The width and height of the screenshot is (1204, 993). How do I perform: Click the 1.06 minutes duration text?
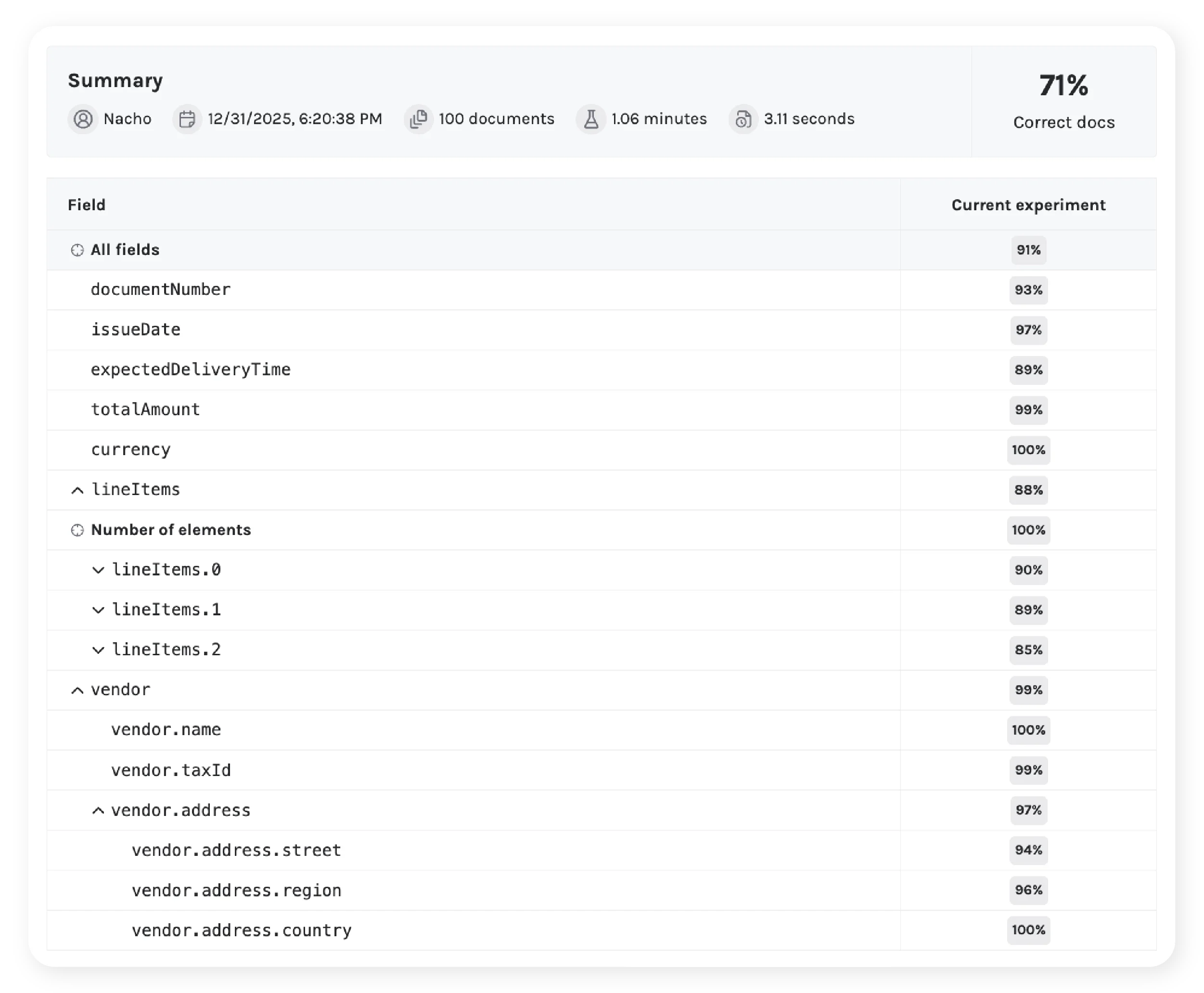tap(659, 119)
